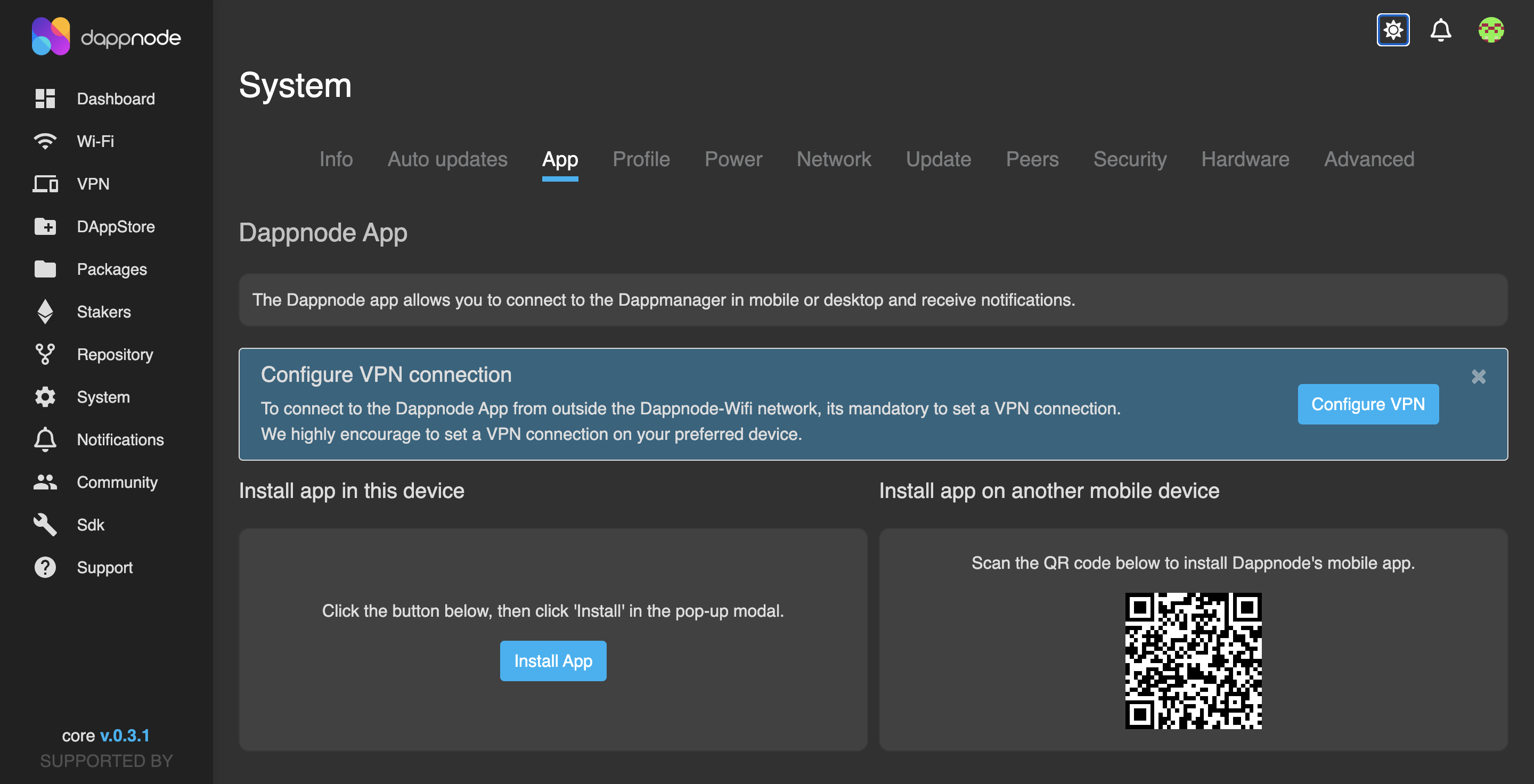Image resolution: width=1534 pixels, height=784 pixels.
Task: Open the notifications bell in the top bar
Action: [1441, 30]
